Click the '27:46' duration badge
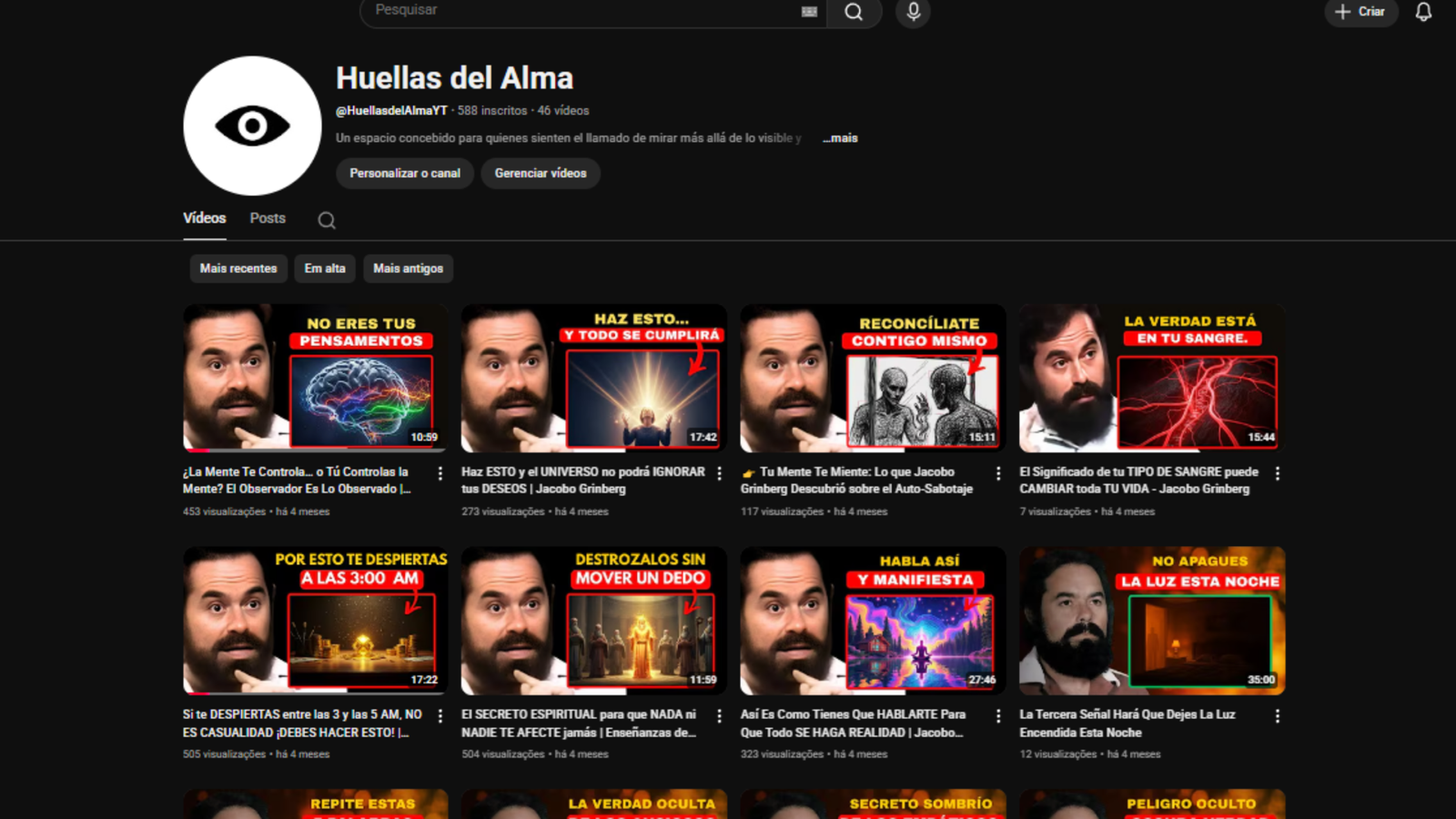The image size is (1456, 819). tap(982, 680)
